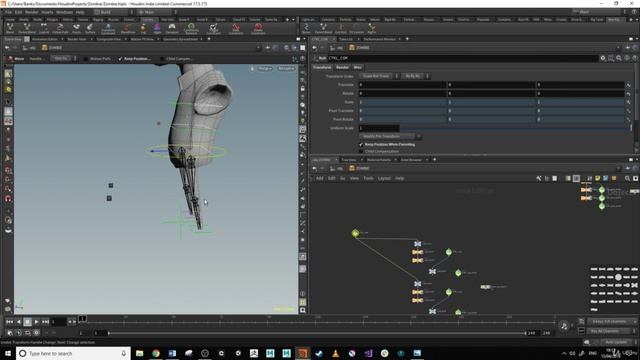640x360 pixels.
Task: Click the parameter pane search magnifier icon
Action: 619,58
